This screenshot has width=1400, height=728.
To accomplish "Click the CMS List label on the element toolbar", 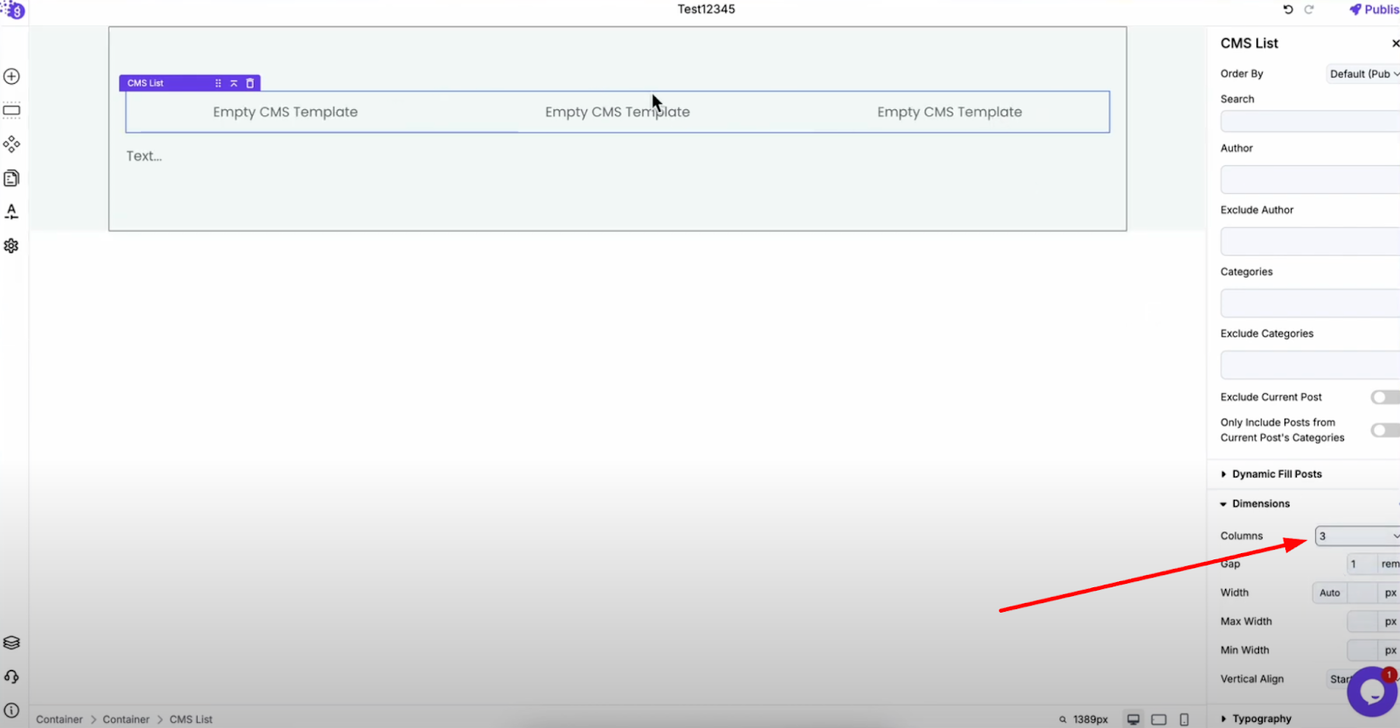I will pyautogui.click(x=145, y=83).
